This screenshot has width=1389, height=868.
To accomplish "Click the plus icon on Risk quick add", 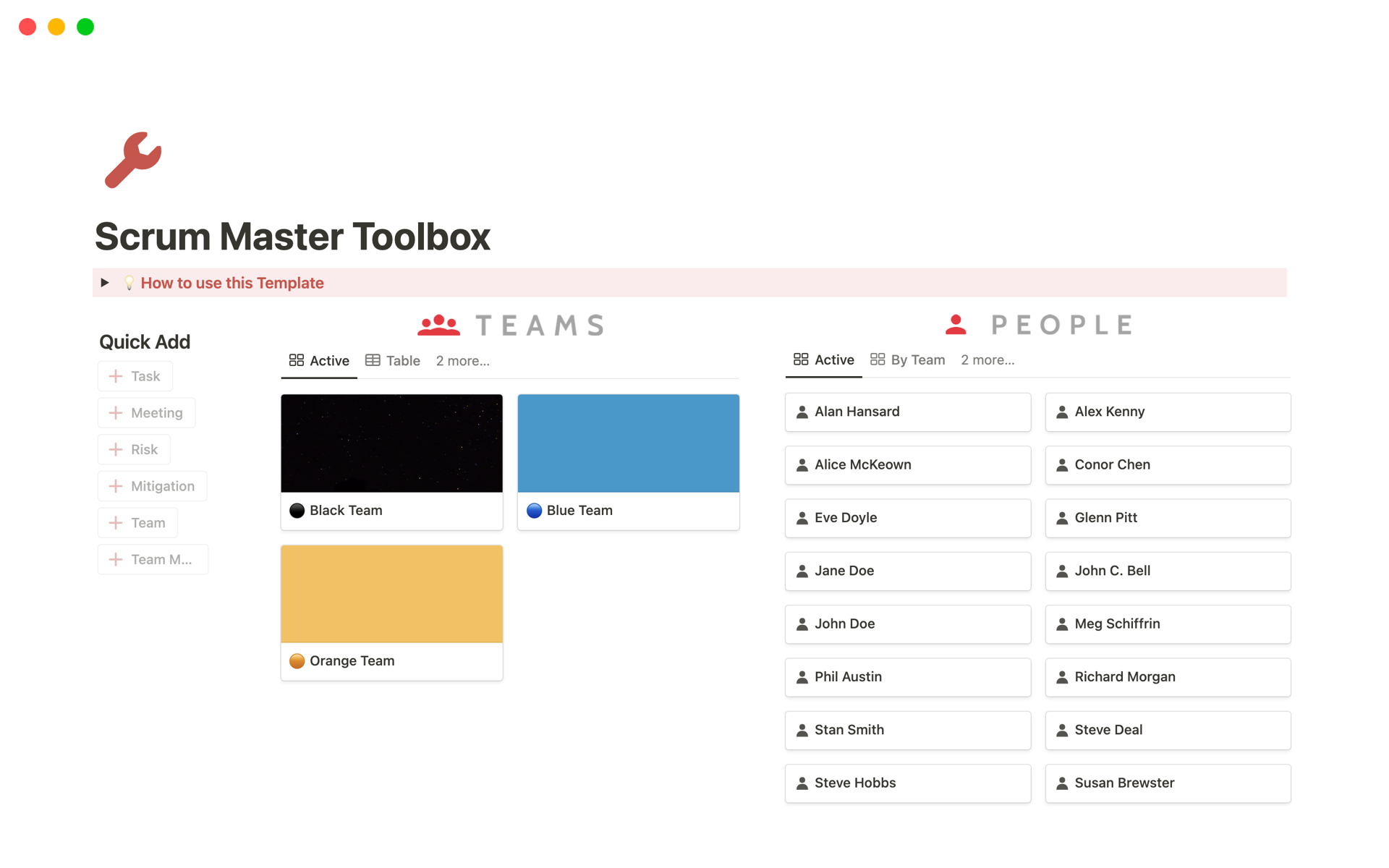I will point(117,449).
